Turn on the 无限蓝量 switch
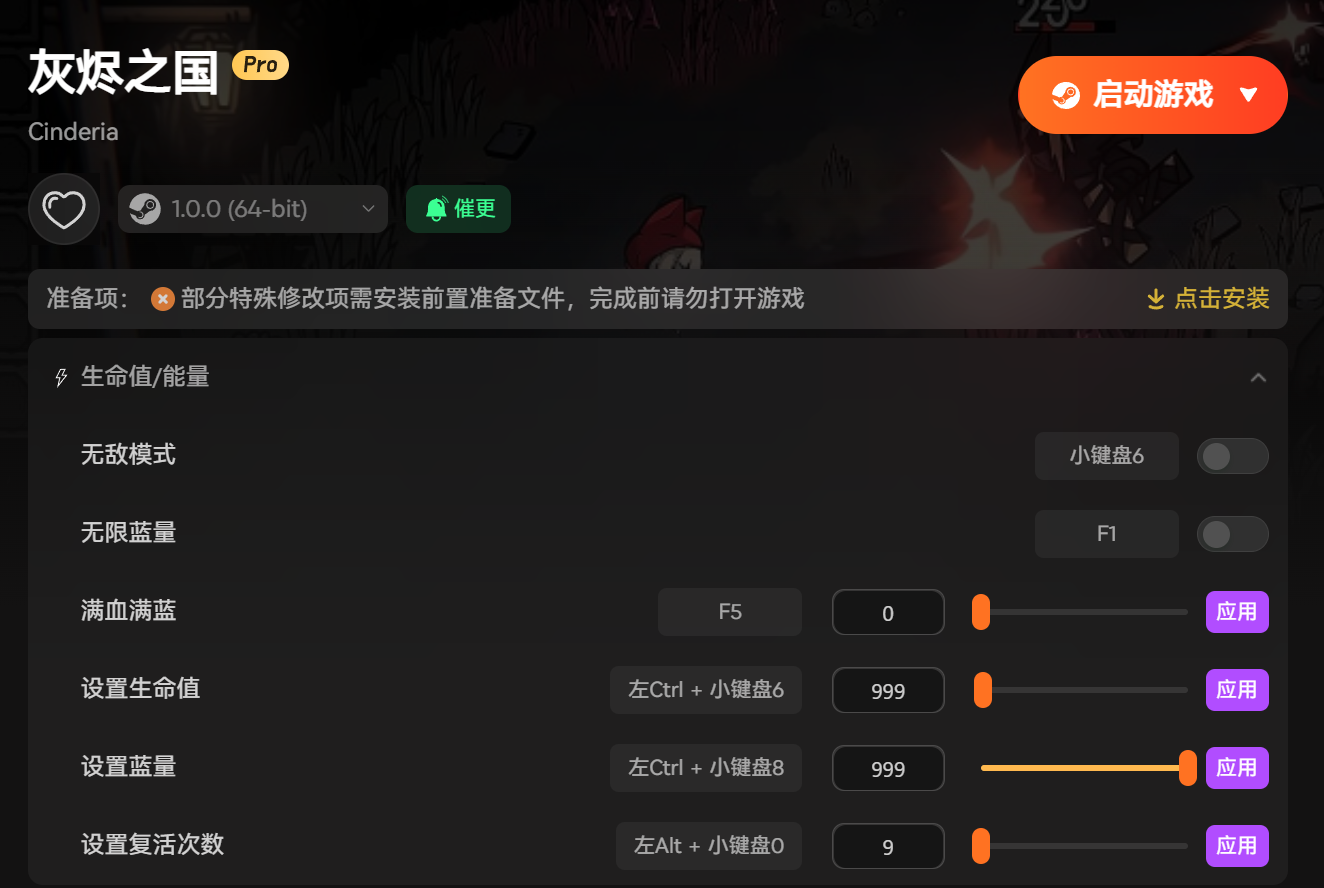The height and width of the screenshot is (888, 1324). [1232, 534]
